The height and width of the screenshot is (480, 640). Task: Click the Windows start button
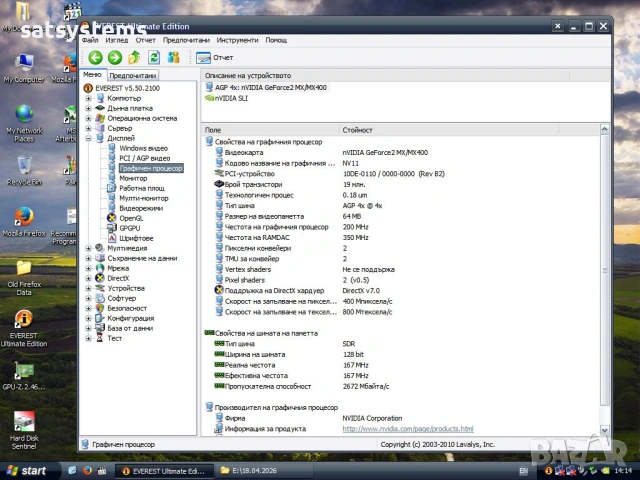(x=27, y=471)
